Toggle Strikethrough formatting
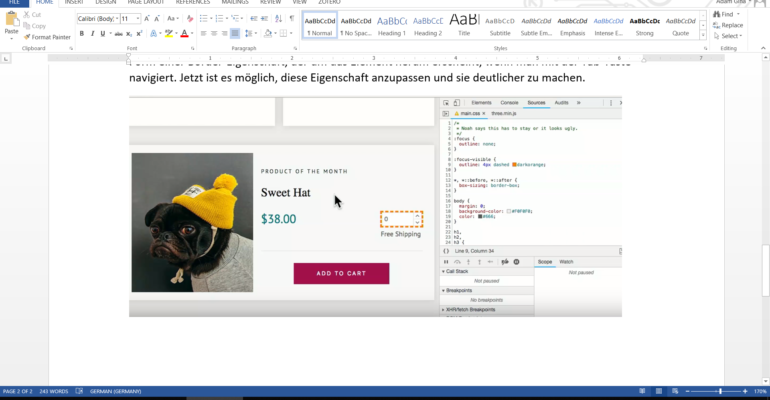 pyautogui.click(x=118, y=33)
